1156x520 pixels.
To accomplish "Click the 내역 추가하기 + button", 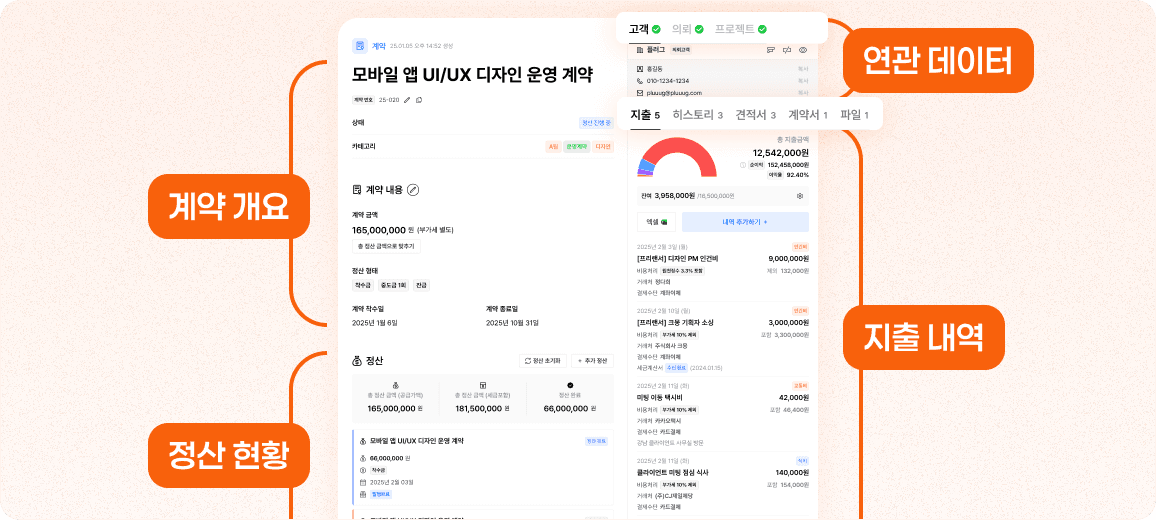I will (x=745, y=222).
